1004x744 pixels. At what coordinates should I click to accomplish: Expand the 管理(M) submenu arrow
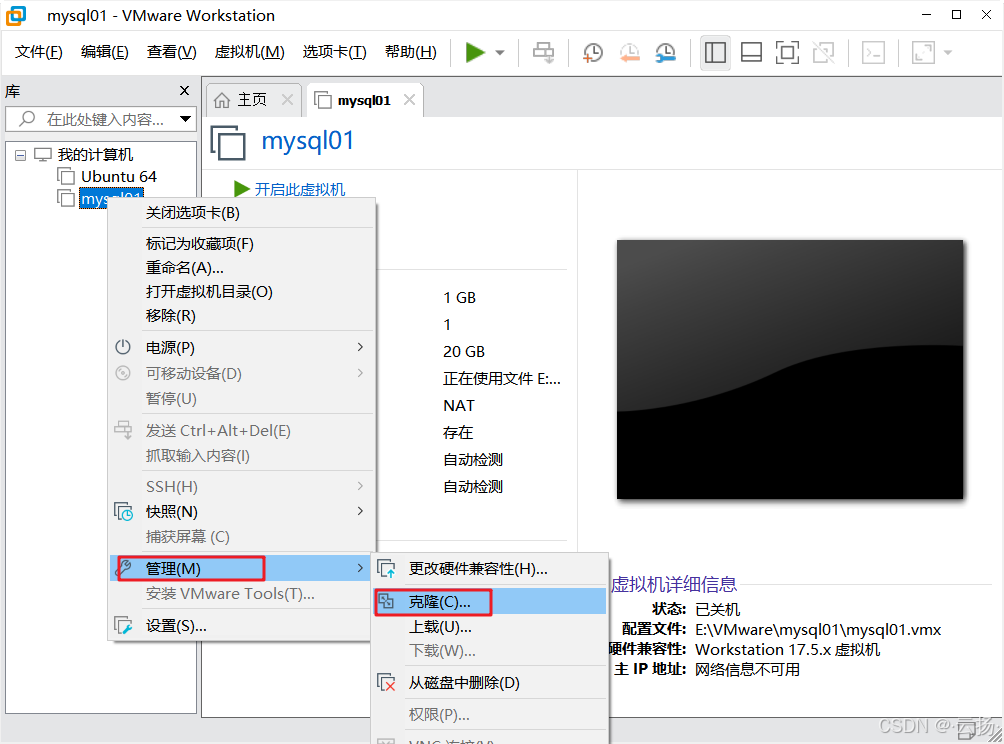360,568
